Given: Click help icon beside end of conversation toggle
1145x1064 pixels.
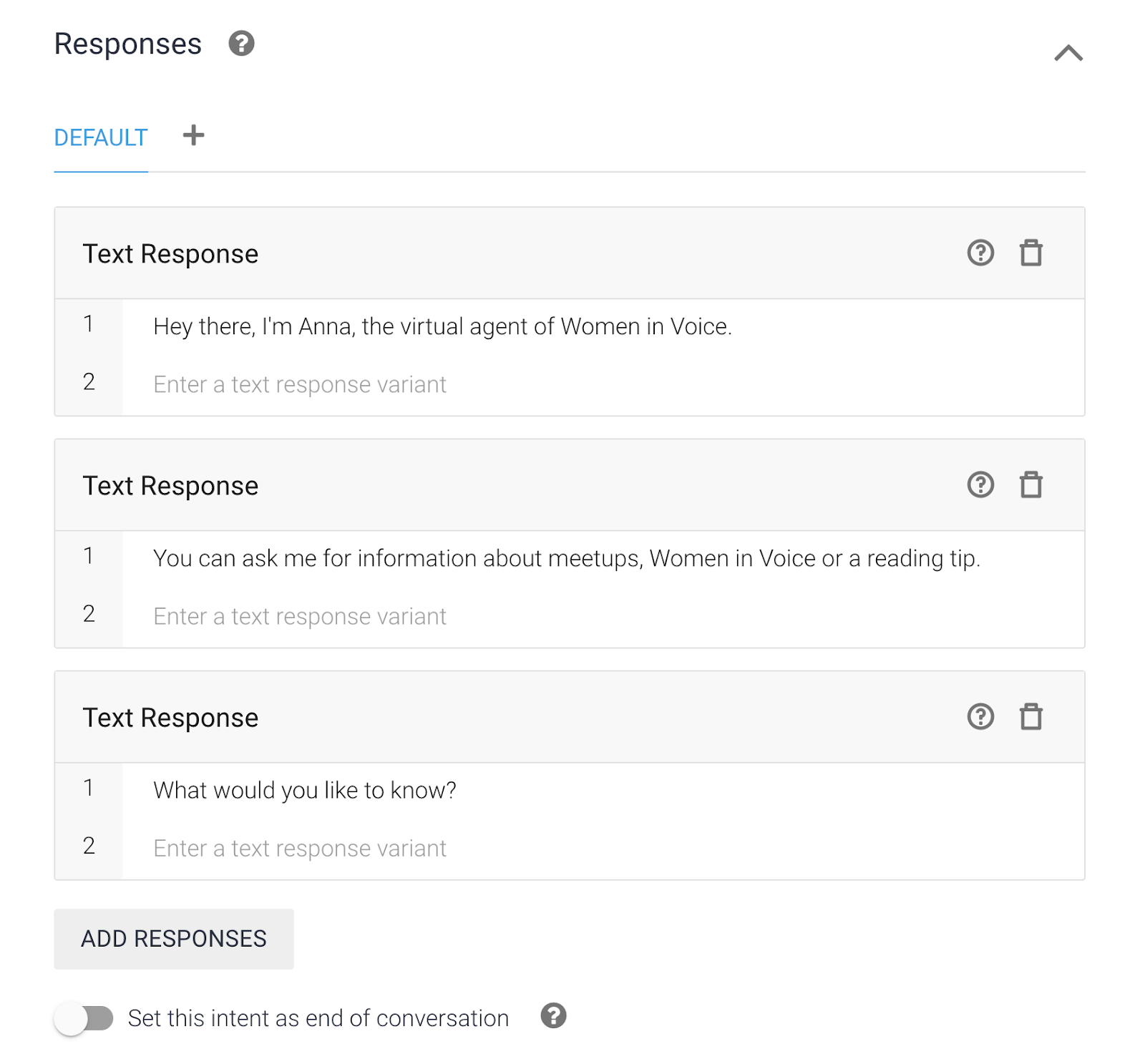Looking at the screenshot, I should [x=553, y=1015].
